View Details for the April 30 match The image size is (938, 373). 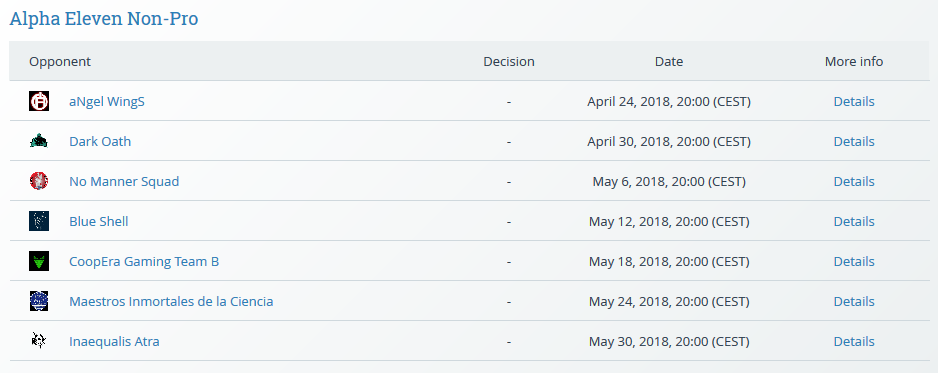click(854, 142)
